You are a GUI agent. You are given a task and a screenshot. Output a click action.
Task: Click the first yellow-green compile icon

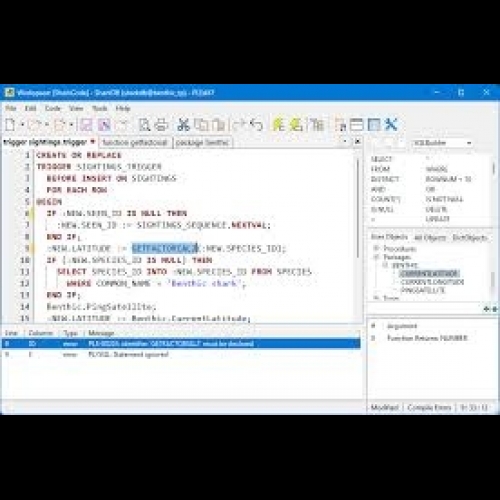click(278, 125)
